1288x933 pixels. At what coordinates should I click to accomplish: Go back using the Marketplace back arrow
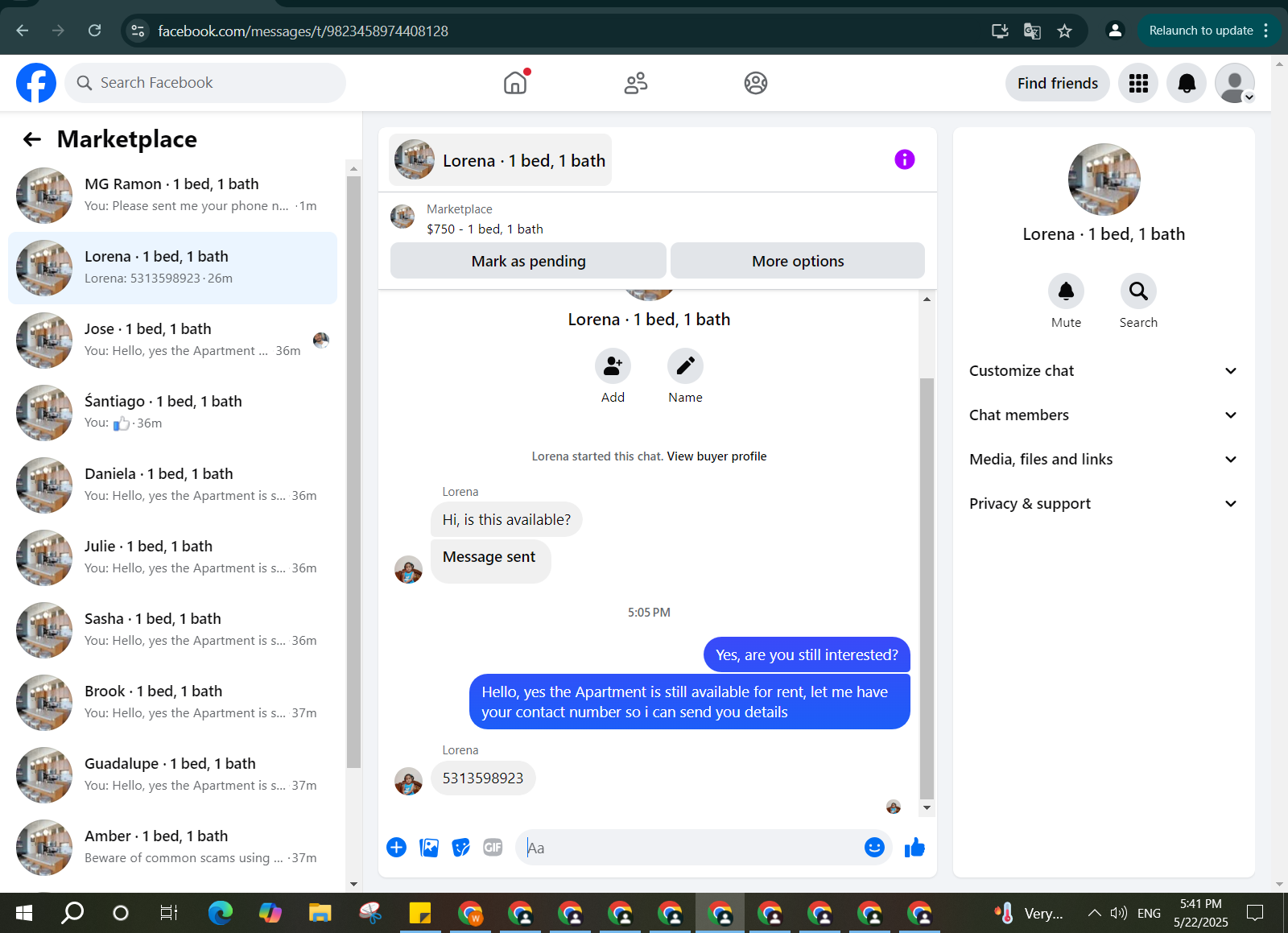point(32,139)
